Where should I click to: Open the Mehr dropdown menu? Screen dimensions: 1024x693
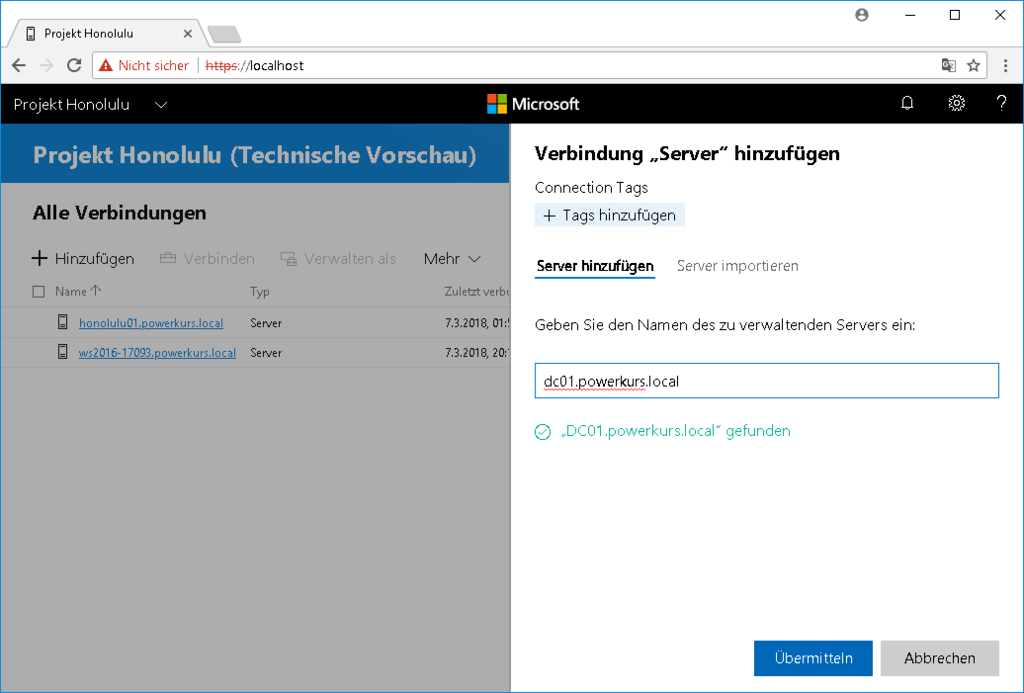[x=452, y=259]
